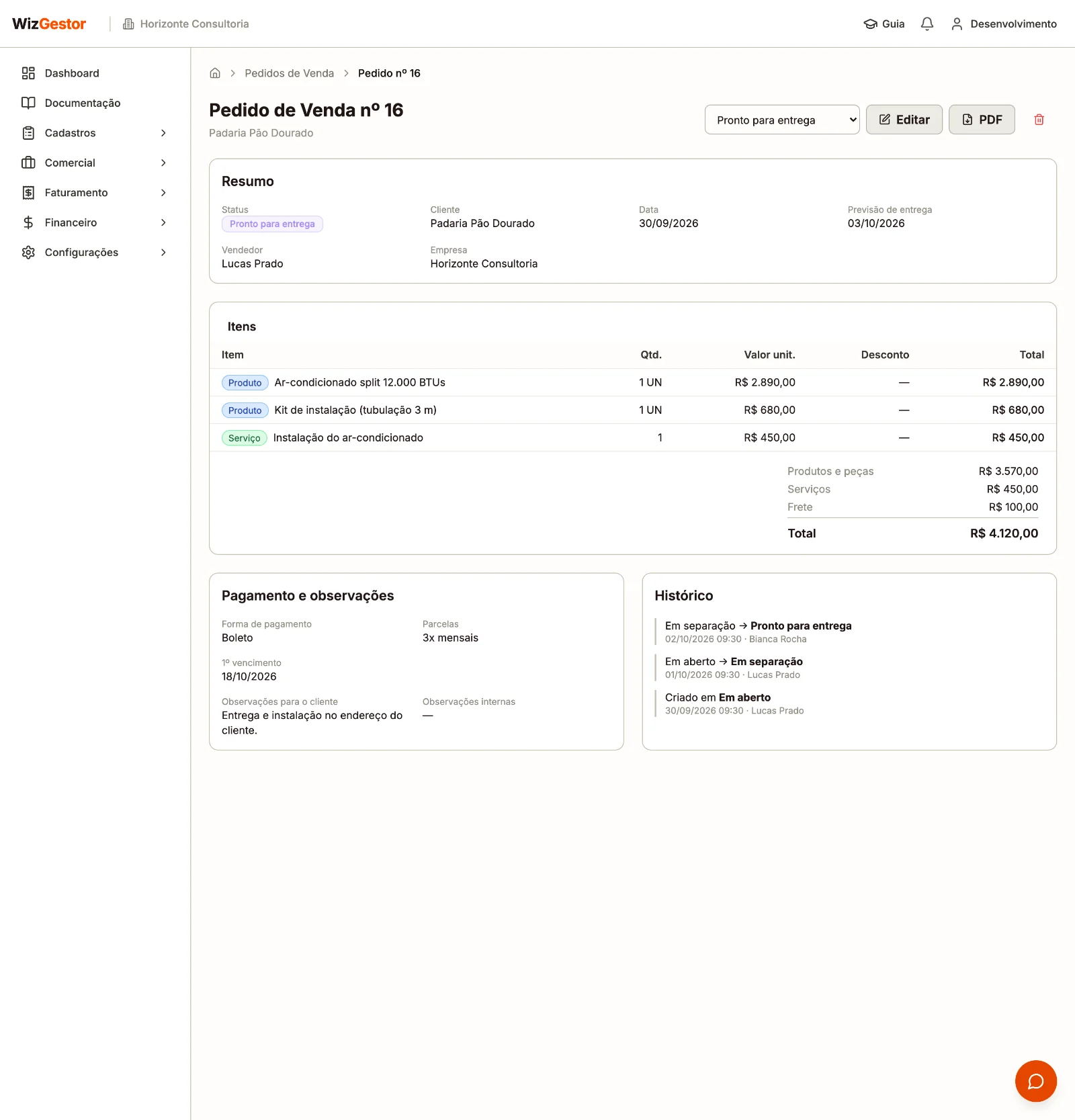This screenshot has width=1075, height=1120.
Task: Click the Documentação book icon
Action: [x=28, y=103]
